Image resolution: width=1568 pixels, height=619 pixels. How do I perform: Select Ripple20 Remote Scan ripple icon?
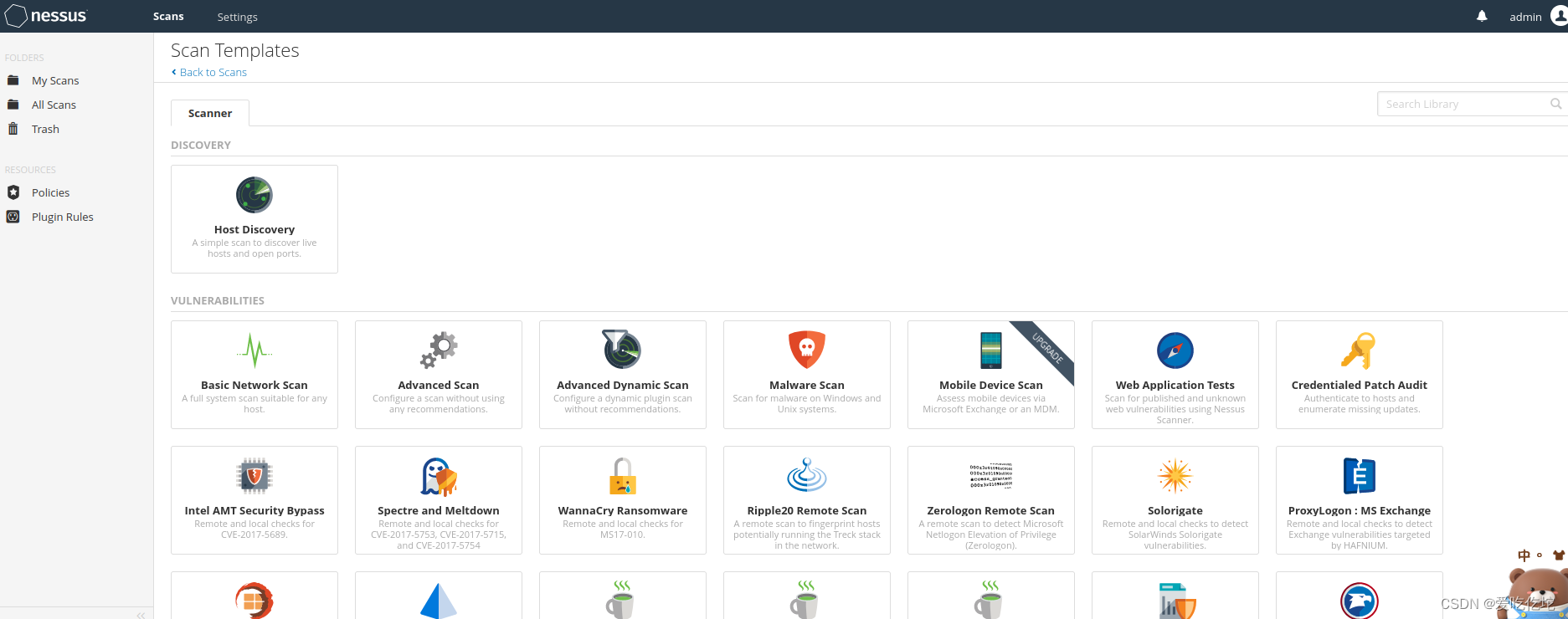[x=807, y=475]
